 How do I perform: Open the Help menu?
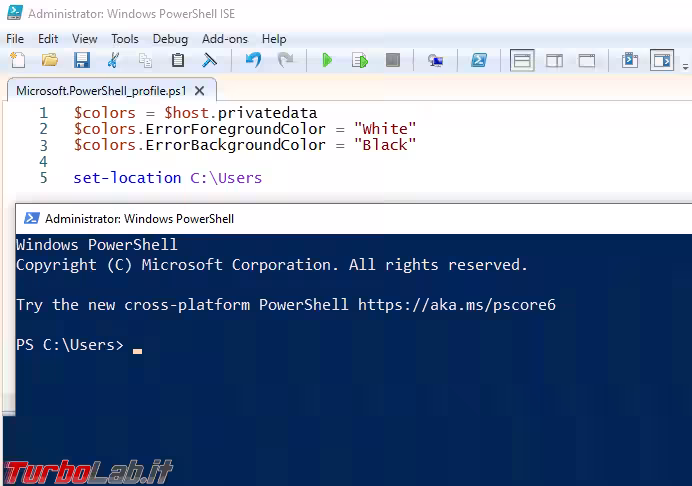[x=274, y=39]
